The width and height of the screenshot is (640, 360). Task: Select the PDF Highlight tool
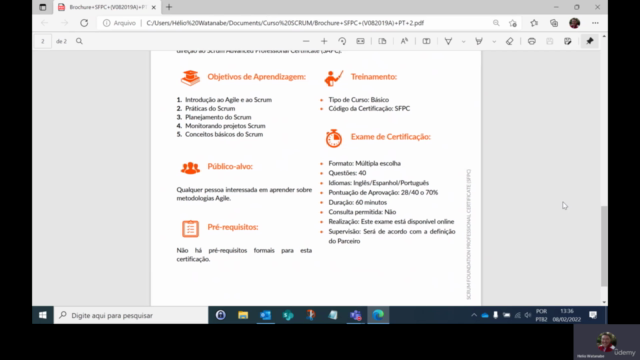479,41
